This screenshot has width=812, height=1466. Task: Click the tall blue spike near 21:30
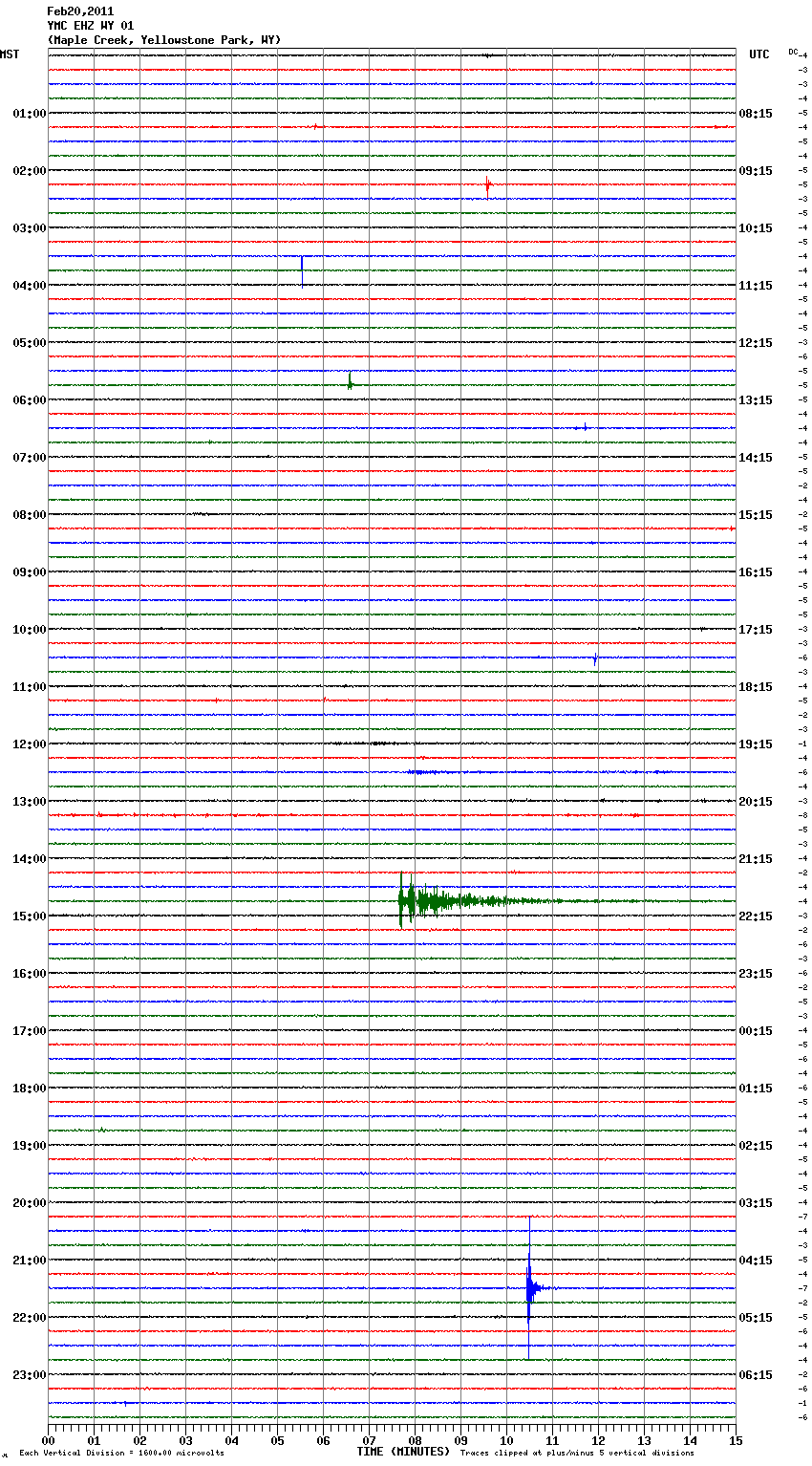(529, 1288)
